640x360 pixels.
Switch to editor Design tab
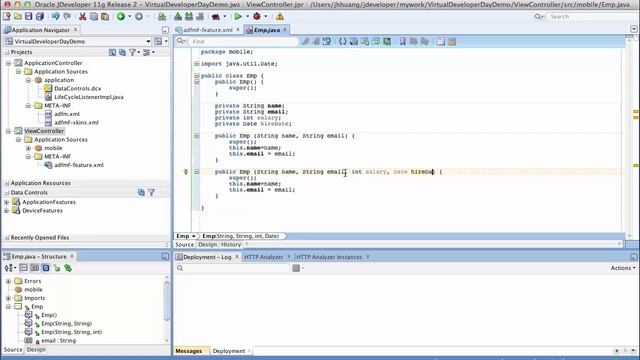click(x=207, y=244)
